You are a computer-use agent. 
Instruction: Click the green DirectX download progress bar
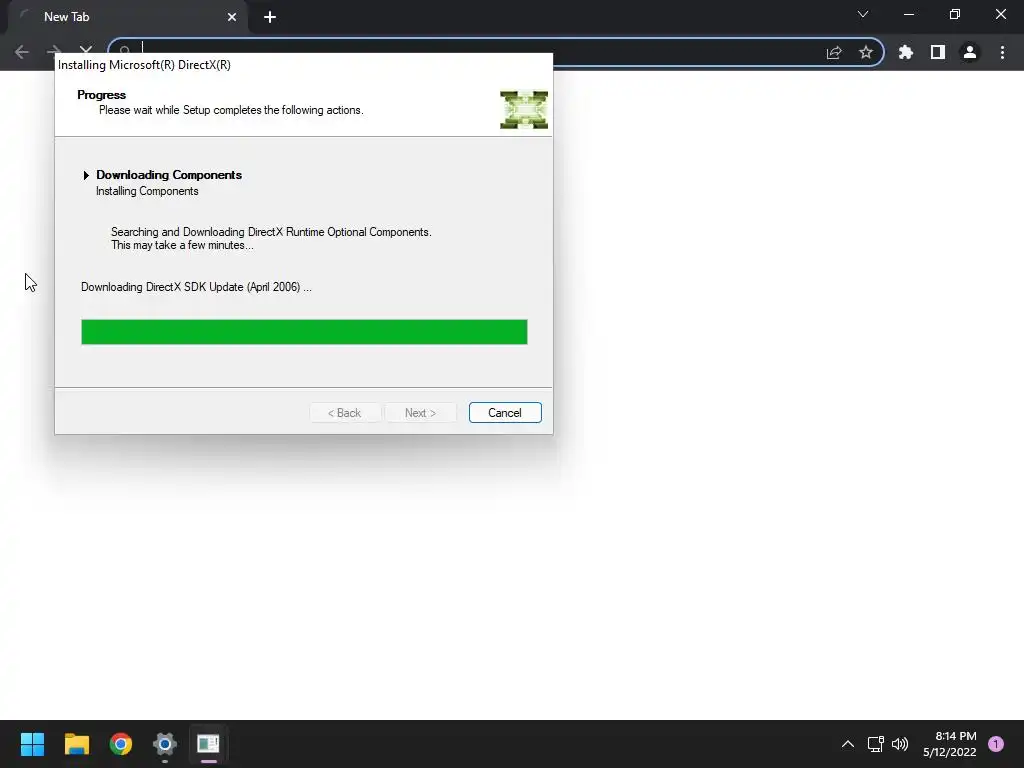304,332
